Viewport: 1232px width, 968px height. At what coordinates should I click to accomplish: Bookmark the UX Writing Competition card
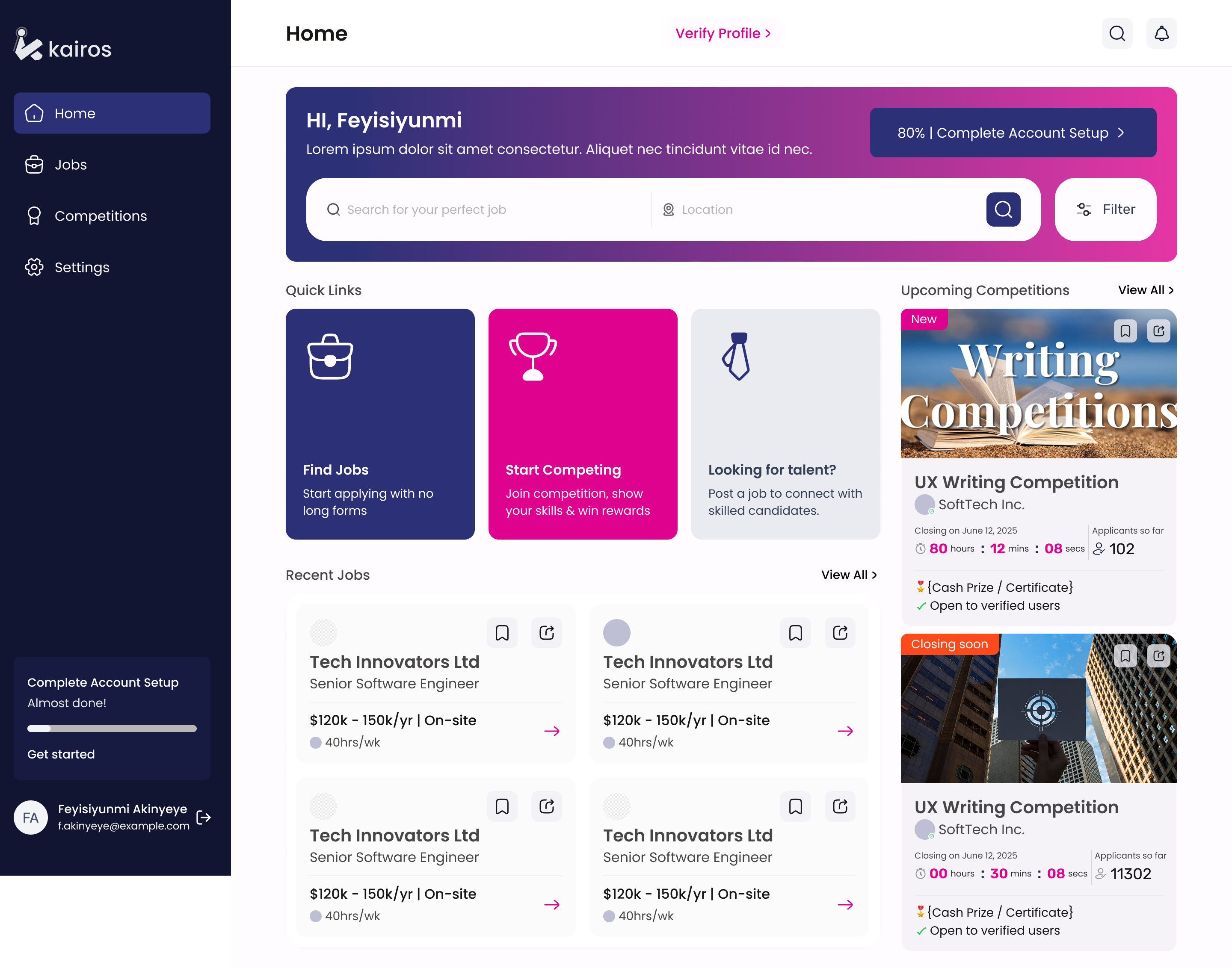tap(1125, 331)
